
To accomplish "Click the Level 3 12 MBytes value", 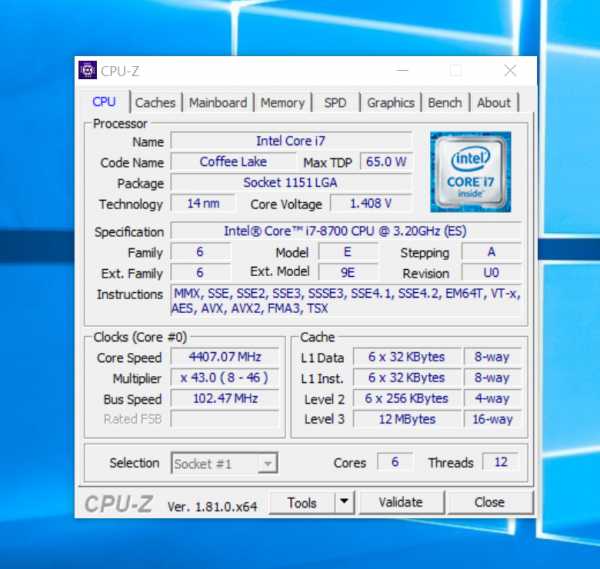I will click(x=407, y=419).
